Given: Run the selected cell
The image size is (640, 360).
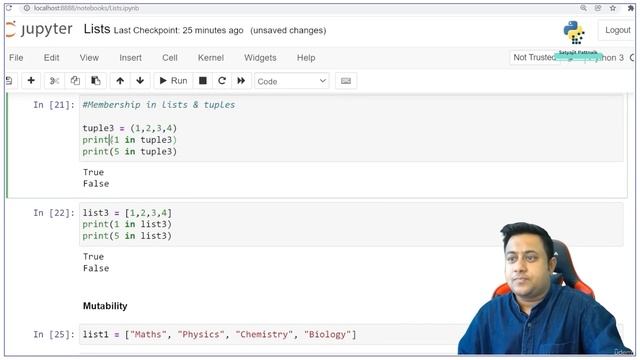Looking at the screenshot, I should 173,81.
